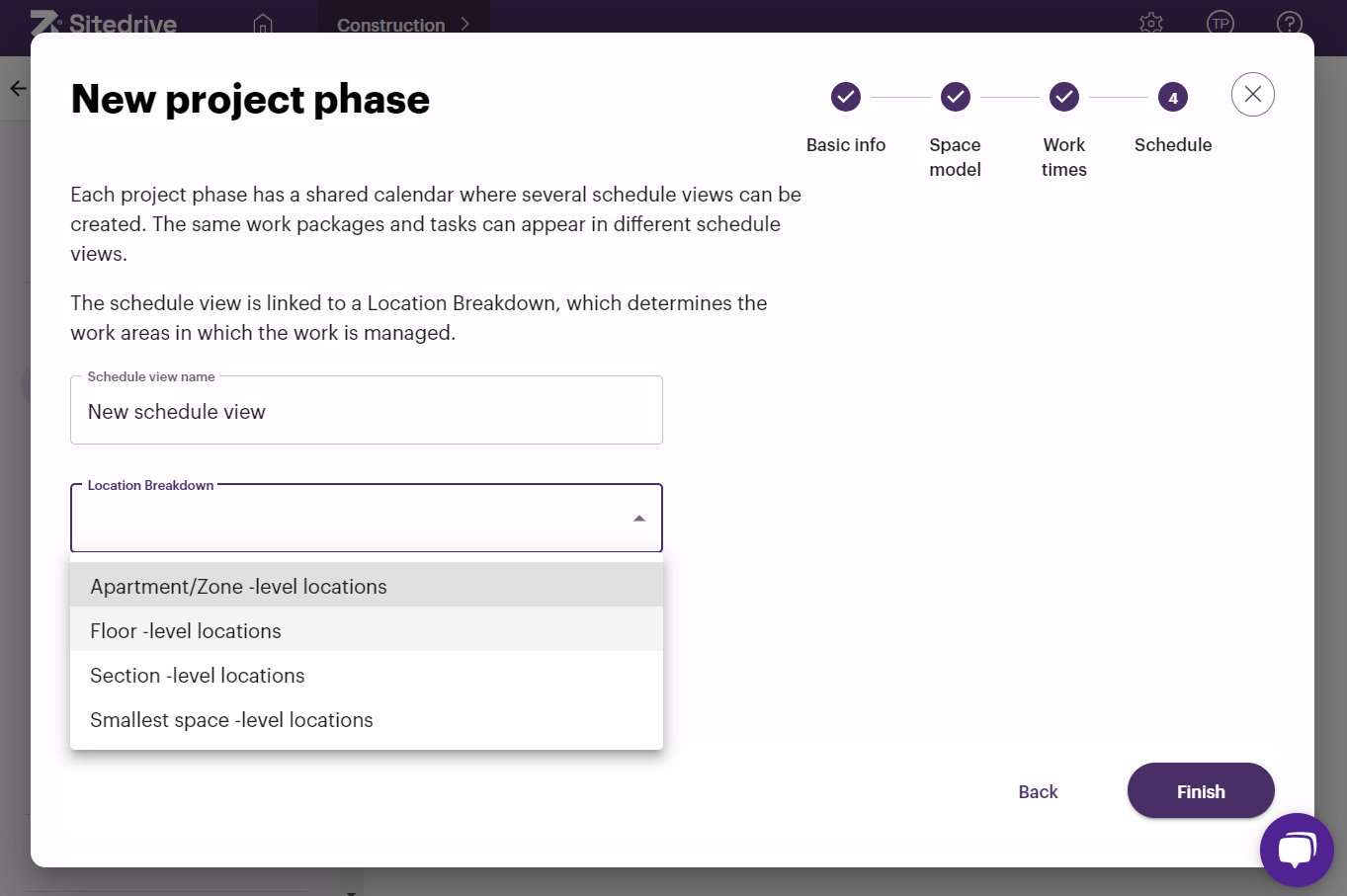Screen dimensions: 1347x896
Task: Click the Sitedrive logo
Action: tap(103, 21)
